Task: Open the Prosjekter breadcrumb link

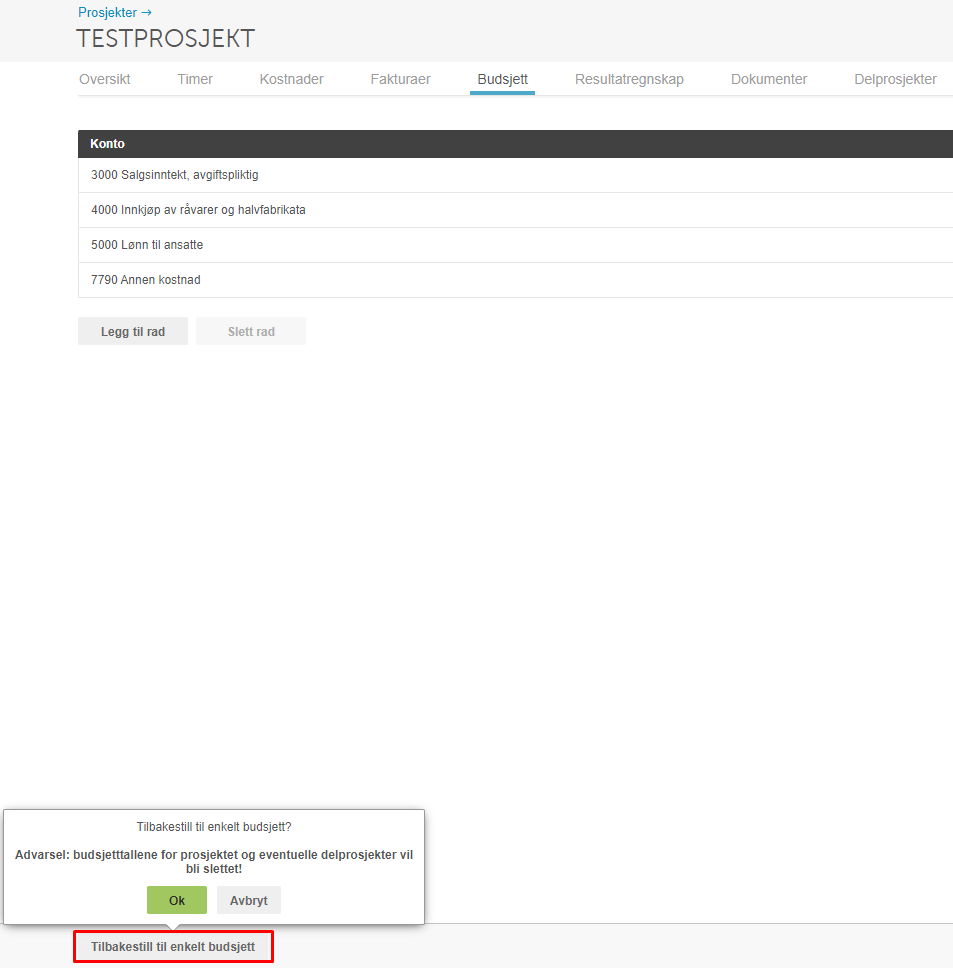Action: click(x=115, y=12)
